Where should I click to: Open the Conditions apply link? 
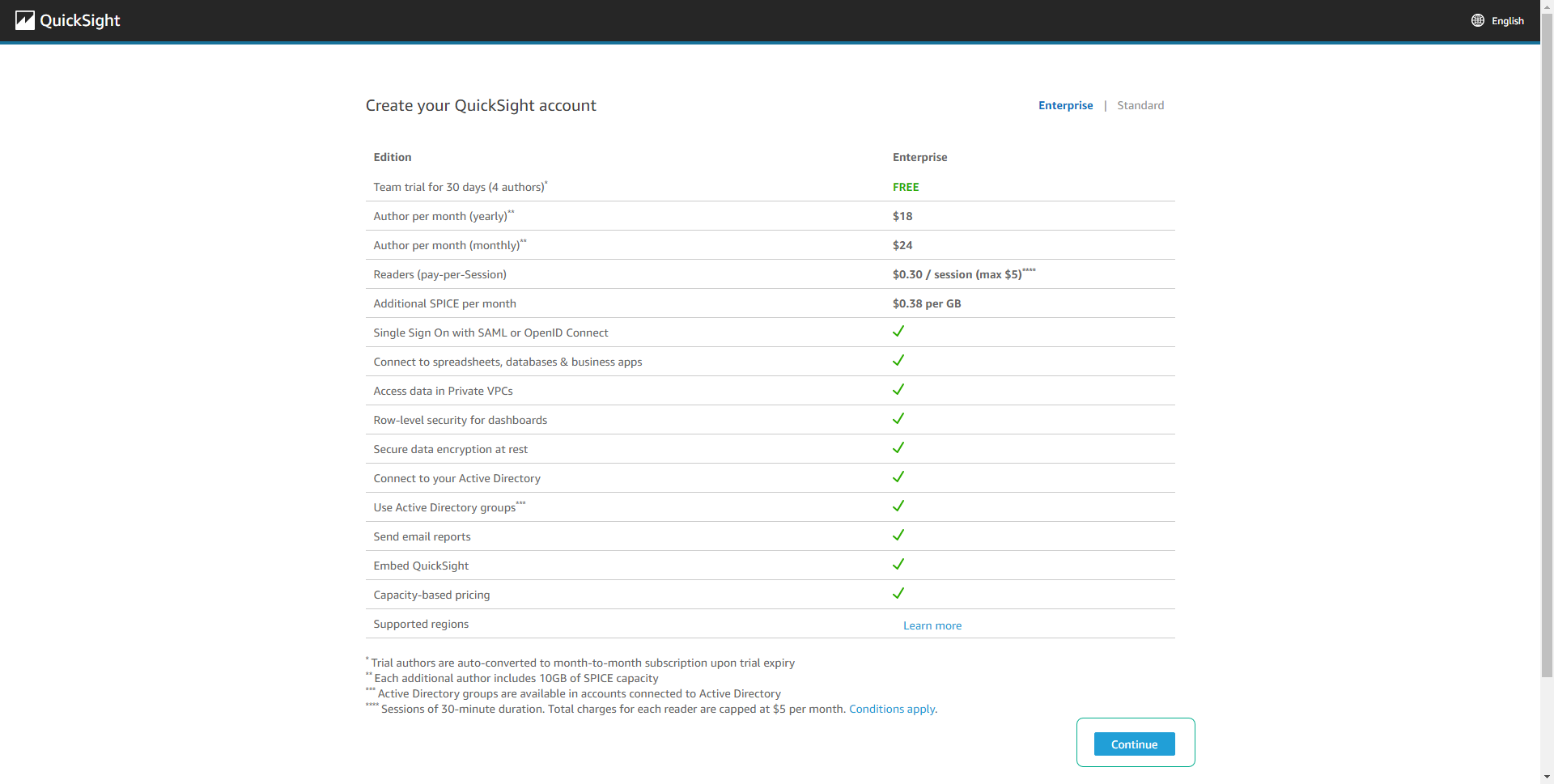tap(892, 709)
